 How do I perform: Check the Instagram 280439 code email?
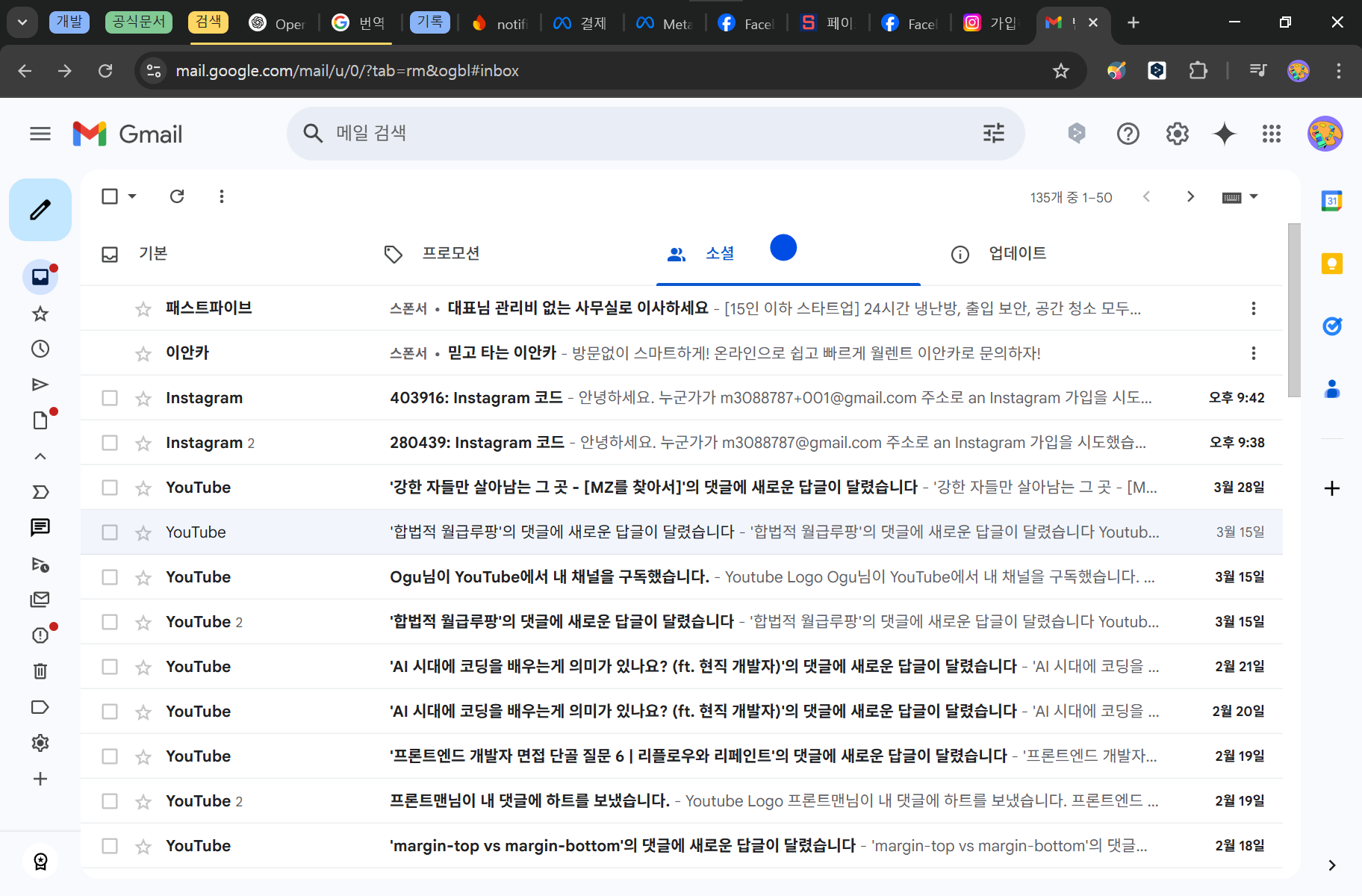point(110,443)
